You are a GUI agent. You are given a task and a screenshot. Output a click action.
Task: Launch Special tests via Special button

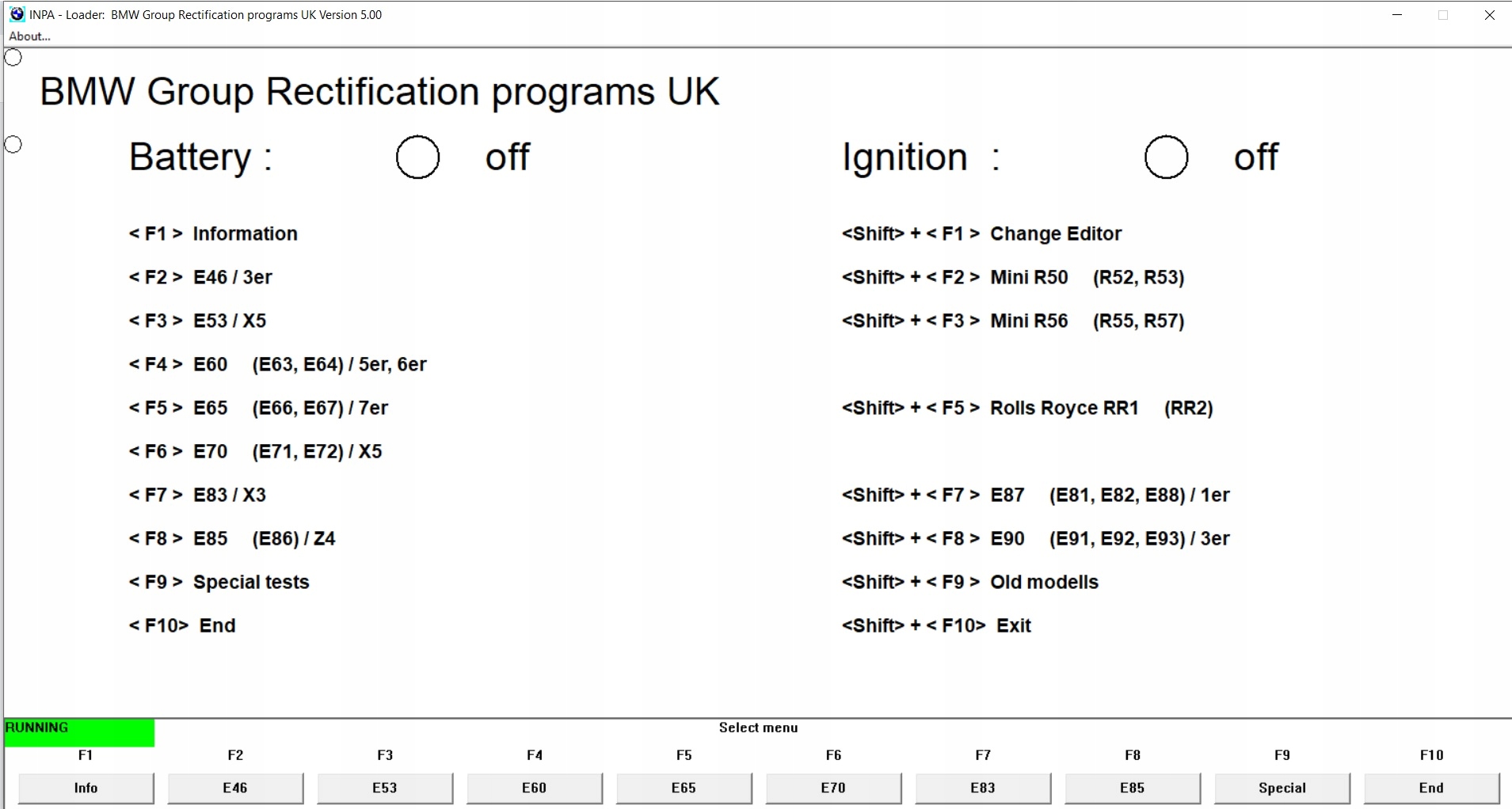pos(1282,788)
